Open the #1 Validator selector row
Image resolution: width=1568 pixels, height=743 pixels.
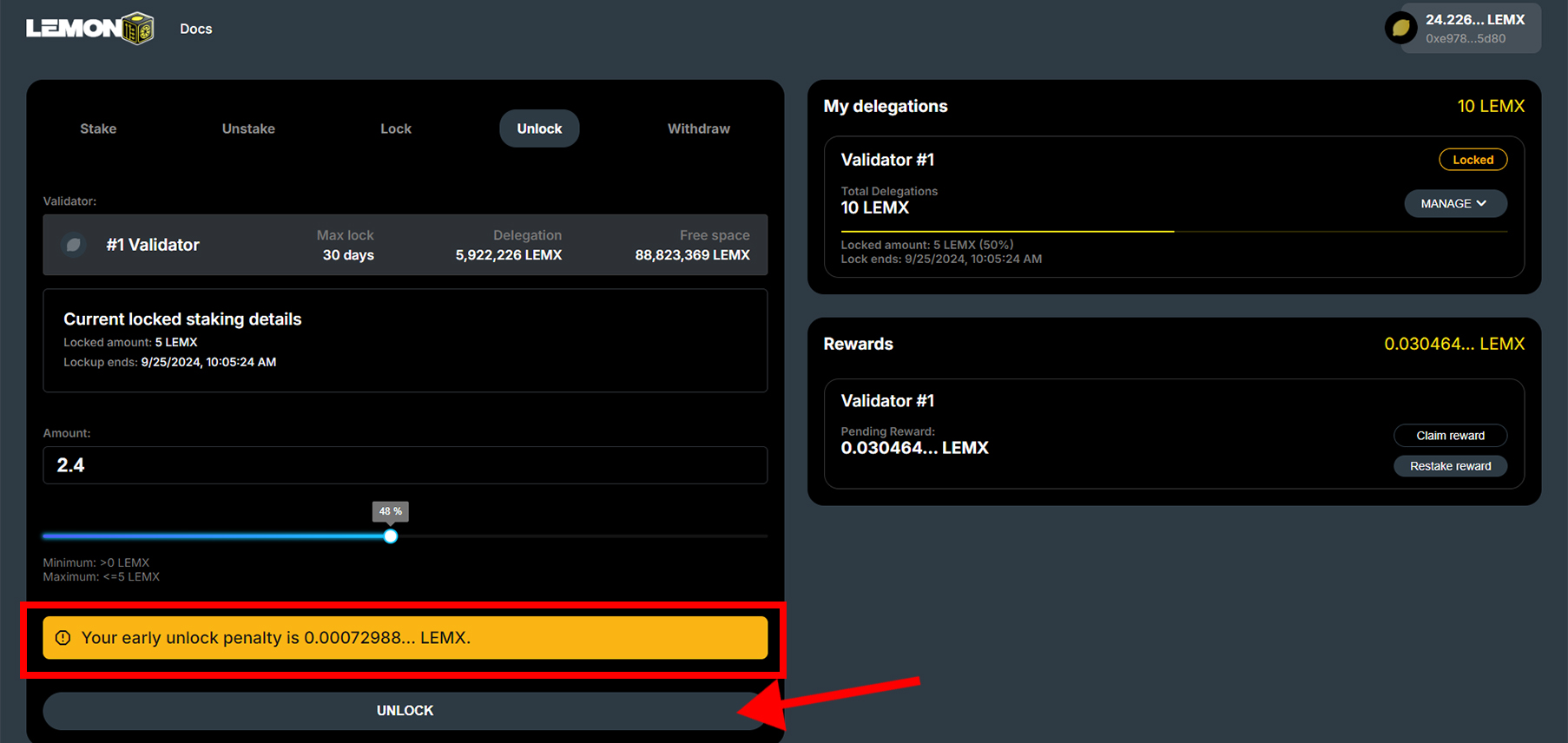click(x=405, y=245)
